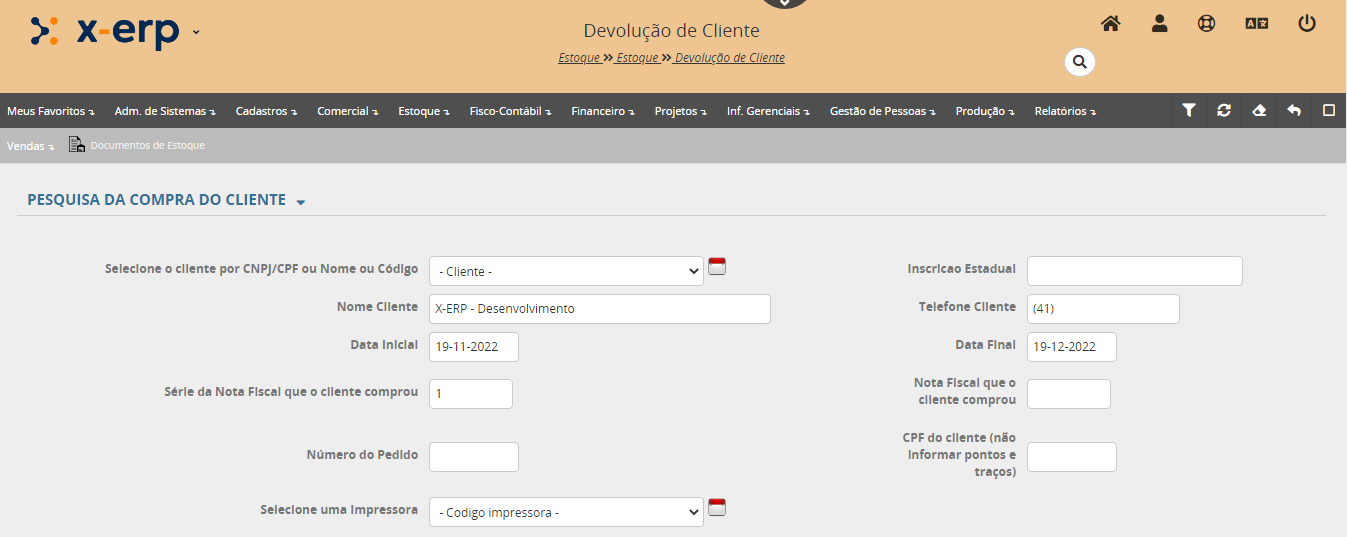Click the Devolução de Cliente breadcrumb link
The width and height of the screenshot is (1347, 537).
pos(729,58)
